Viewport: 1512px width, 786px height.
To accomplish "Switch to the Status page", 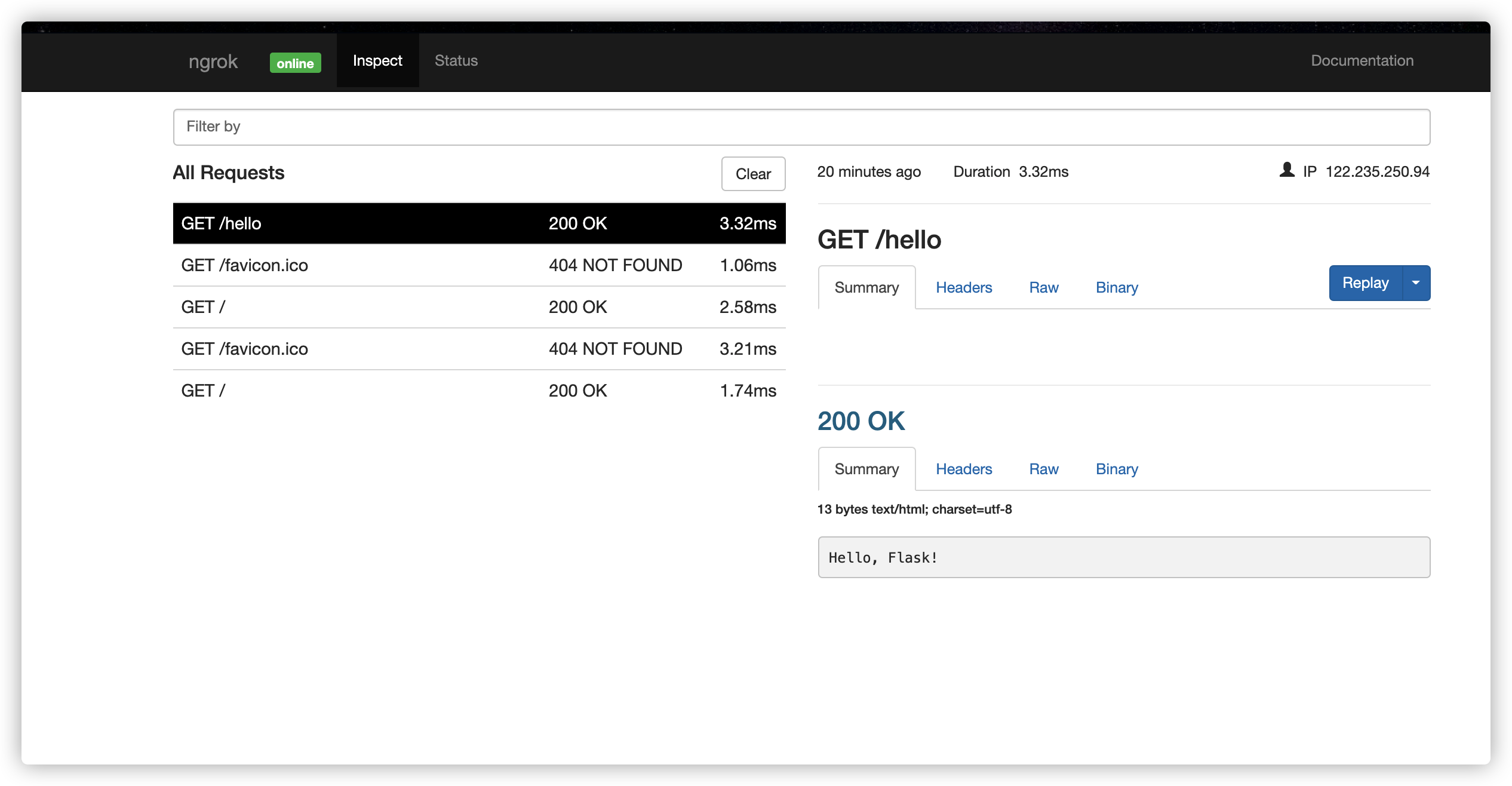I will pyautogui.click(x=456, y=60).
